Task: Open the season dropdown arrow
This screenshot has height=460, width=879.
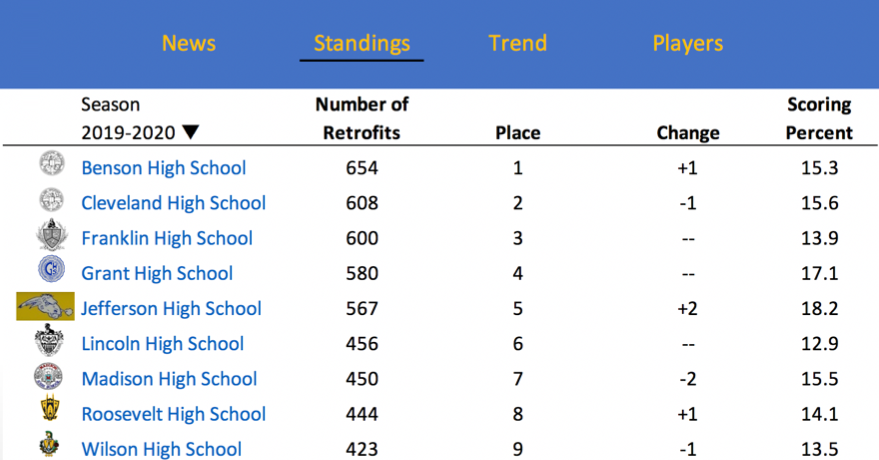Action: [191, 132]
